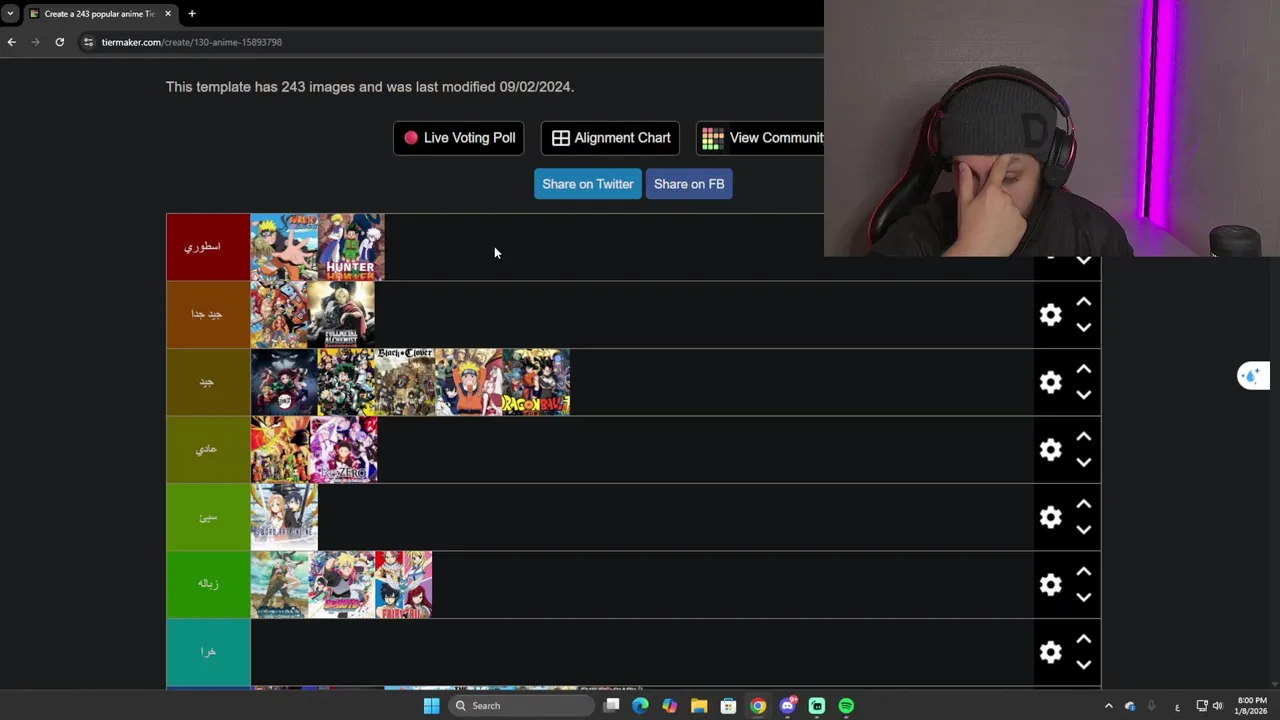Screen dimensions: 1280x720
Task: Move the زباله tier down
Action: (1083, 598)
